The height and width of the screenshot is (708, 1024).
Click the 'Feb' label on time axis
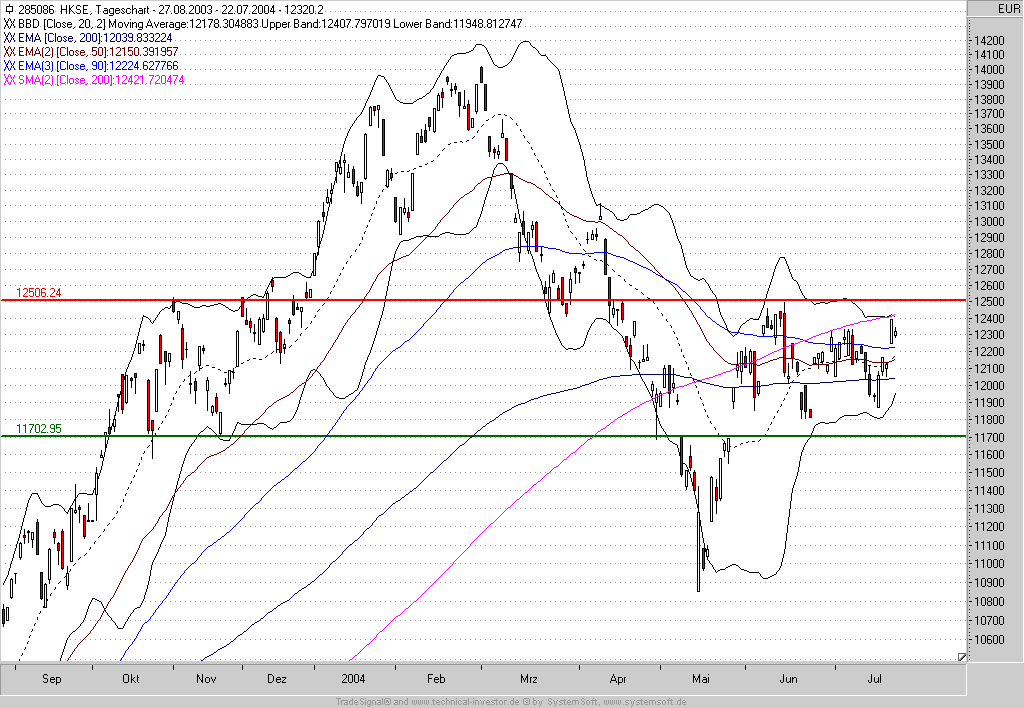(x=436, y=679)
